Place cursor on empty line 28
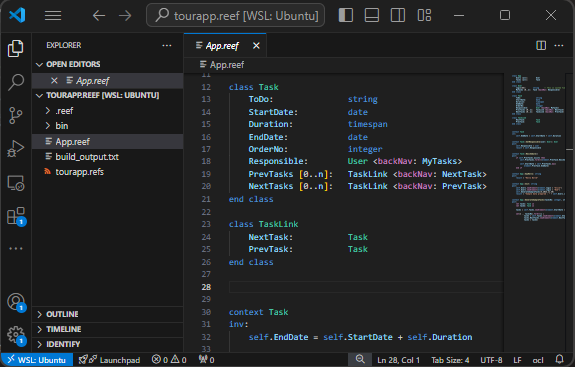Screen dimensions: 575x367 tap(365, 287)
